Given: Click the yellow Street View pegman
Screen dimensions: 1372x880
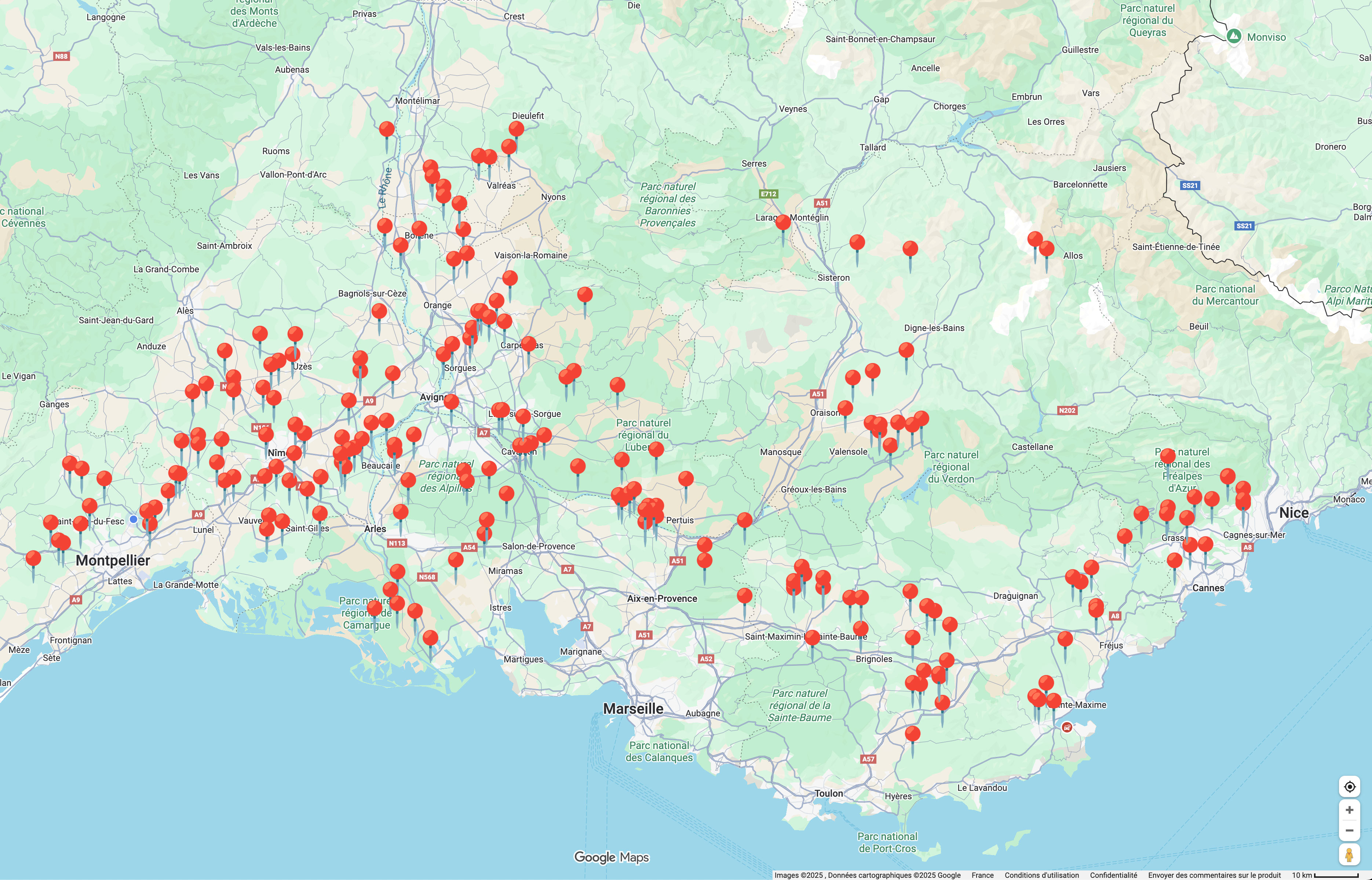Looking at the screenshot, I should 1349,855.
